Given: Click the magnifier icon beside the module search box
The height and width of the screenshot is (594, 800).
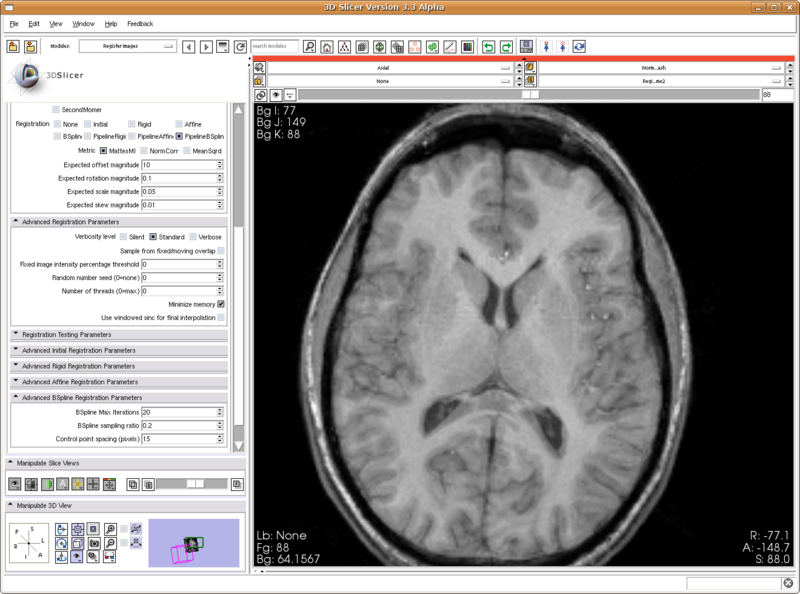Looking at the screenshot, I should (x=310, y=47).
